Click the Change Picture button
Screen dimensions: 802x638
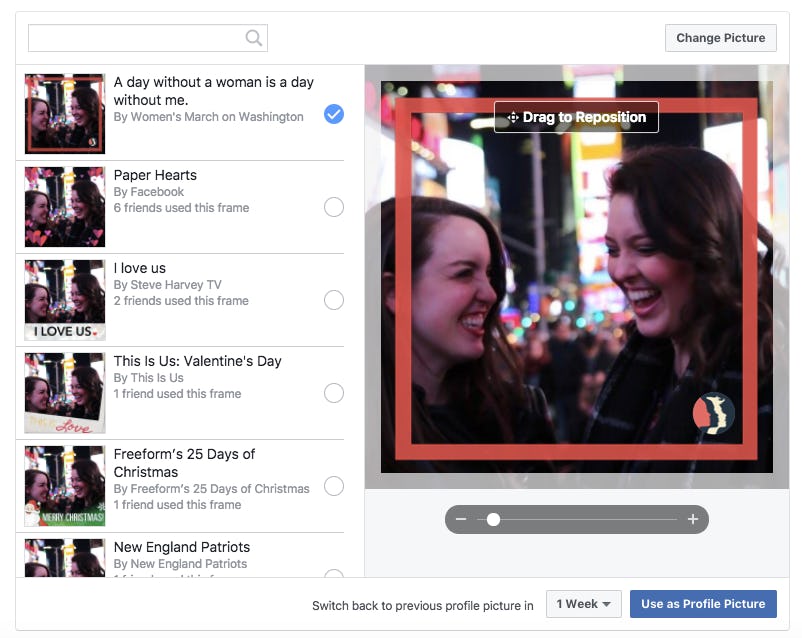point(720,37)
